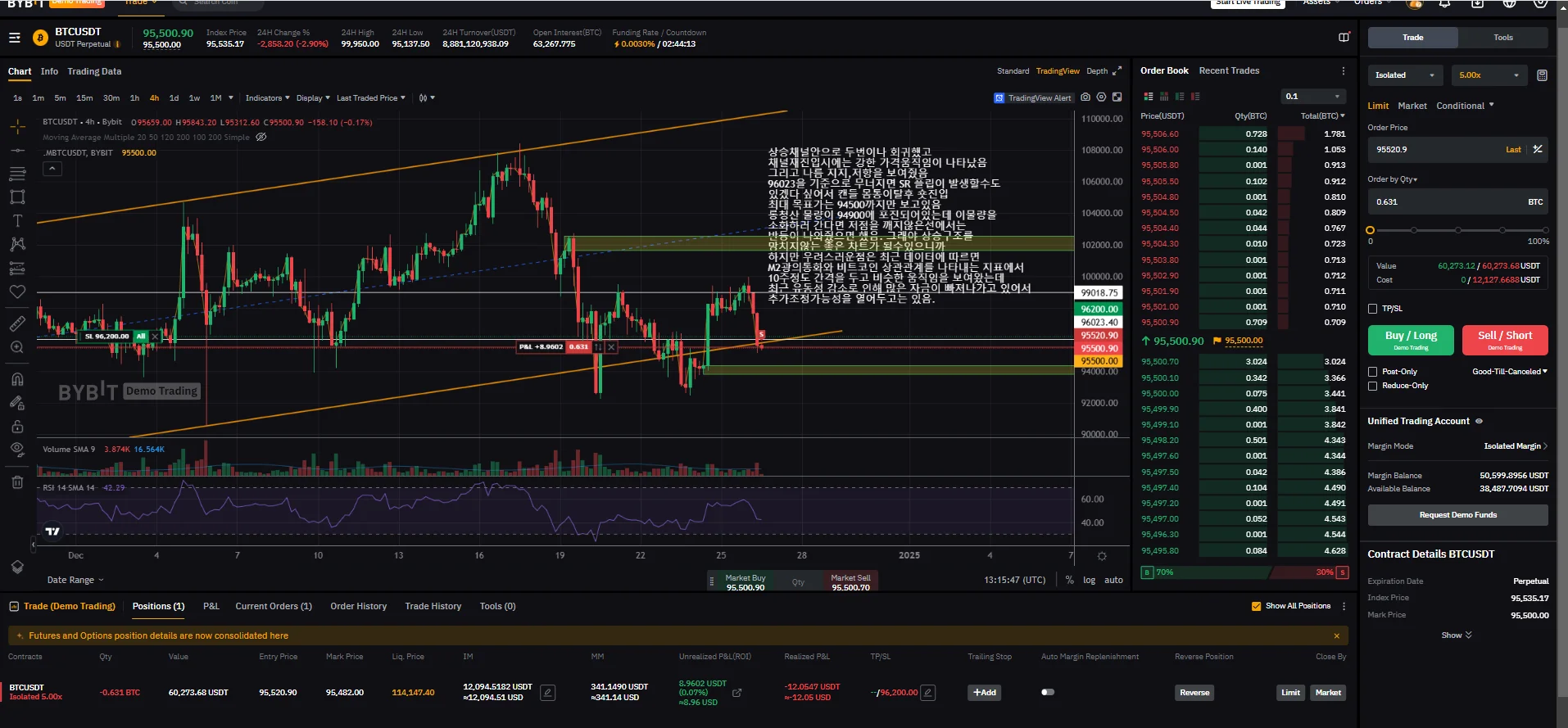Open the 0.1 order book depth dropdown
Image resolution: width=1568 pixels, height=728 pixels.
pos(1313,97)
